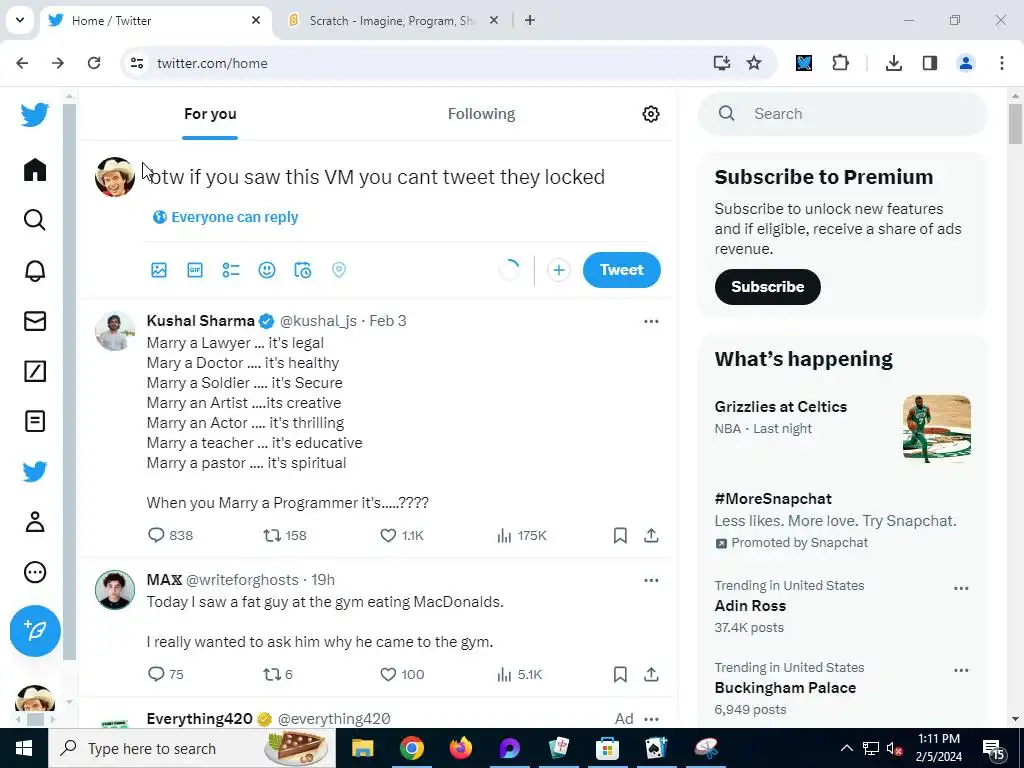Click the Grizzlies at Celtics thumbnail image
Screen dimensions: 1024x768
click(x=936, y=429)
